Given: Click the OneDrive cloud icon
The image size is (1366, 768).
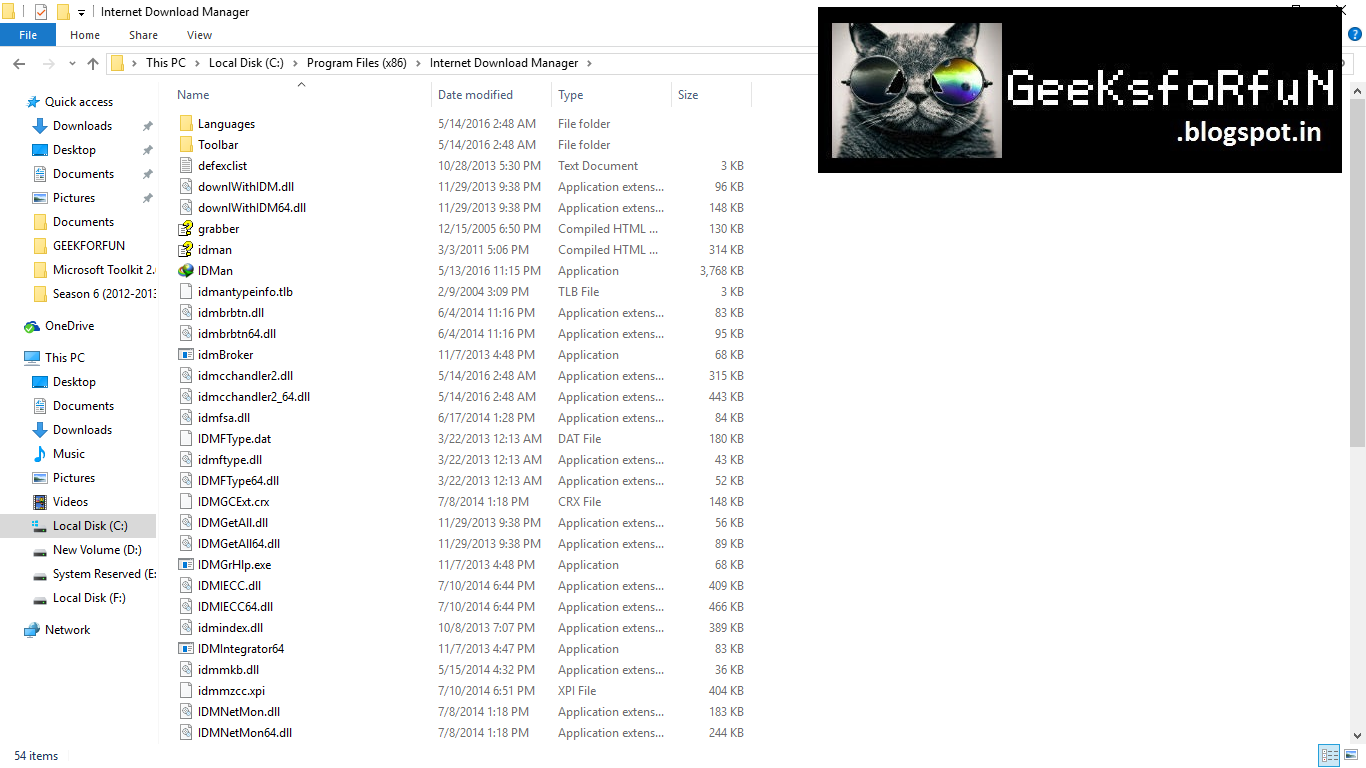Looking at the screenshot, I should tap(32, 326).
